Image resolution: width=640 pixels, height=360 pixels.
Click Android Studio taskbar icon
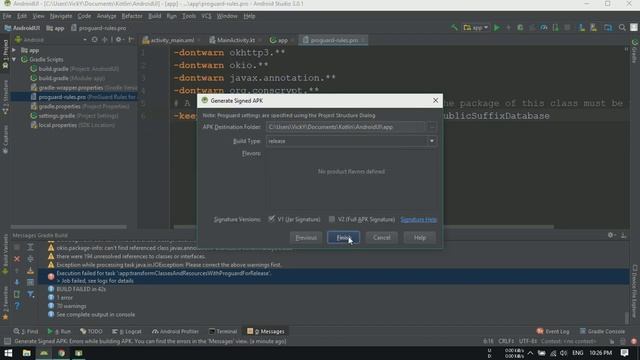coord(44,353)
